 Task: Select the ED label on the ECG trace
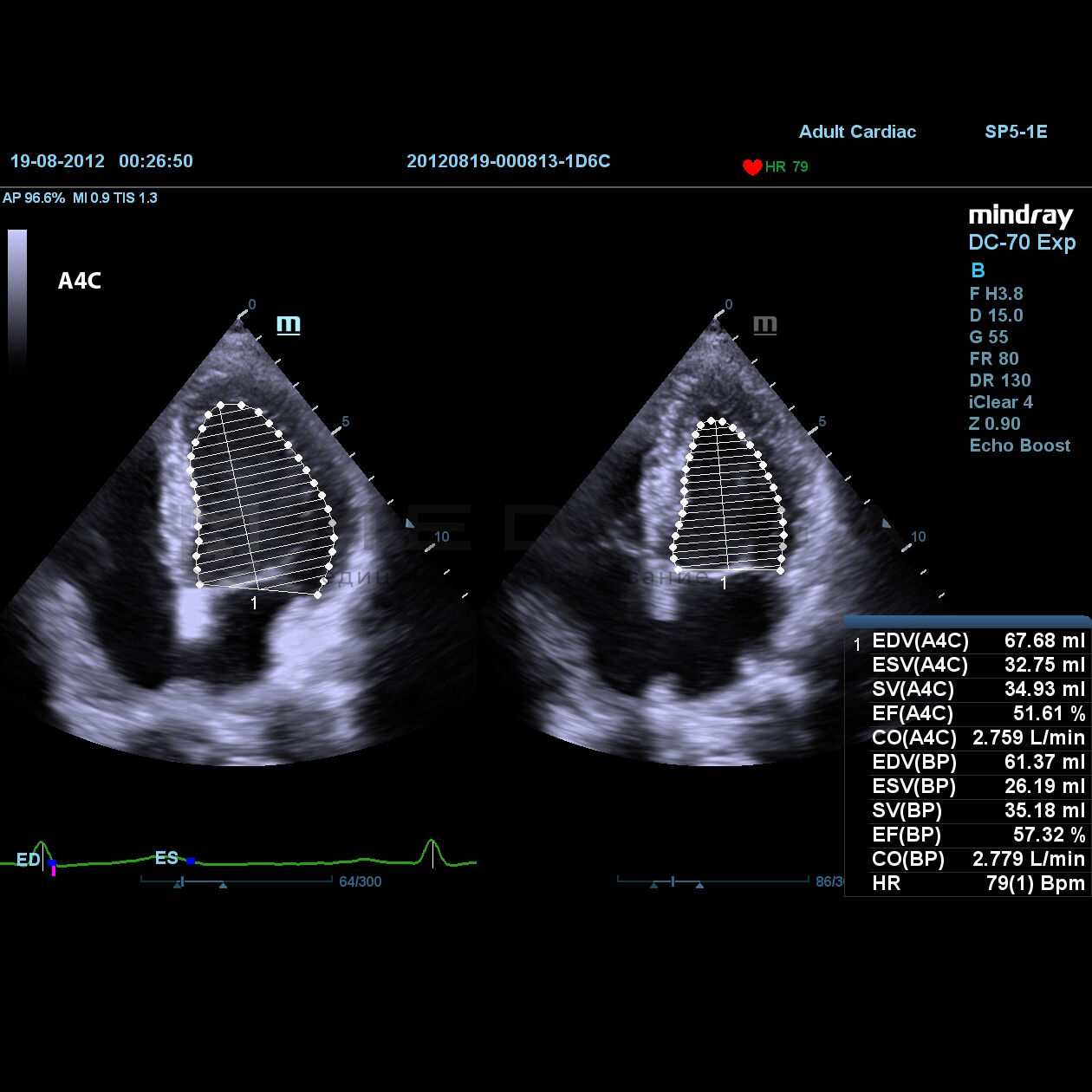pos(28,860)
